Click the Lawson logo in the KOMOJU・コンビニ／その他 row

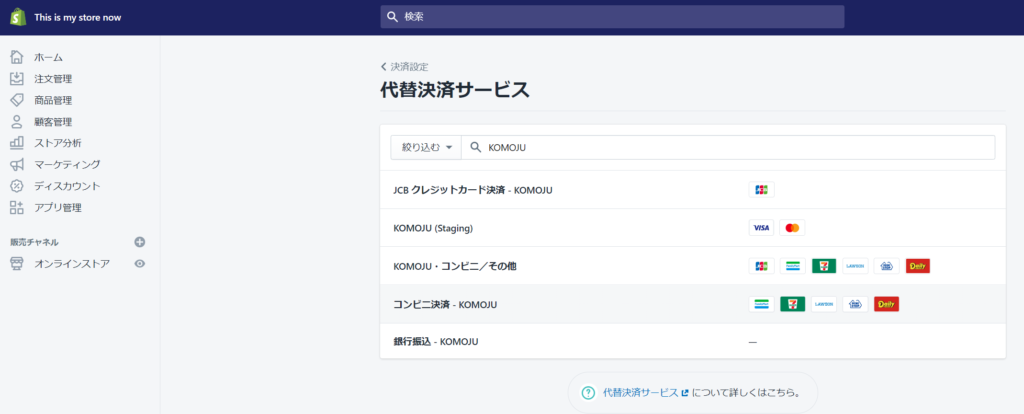[856, 266]
